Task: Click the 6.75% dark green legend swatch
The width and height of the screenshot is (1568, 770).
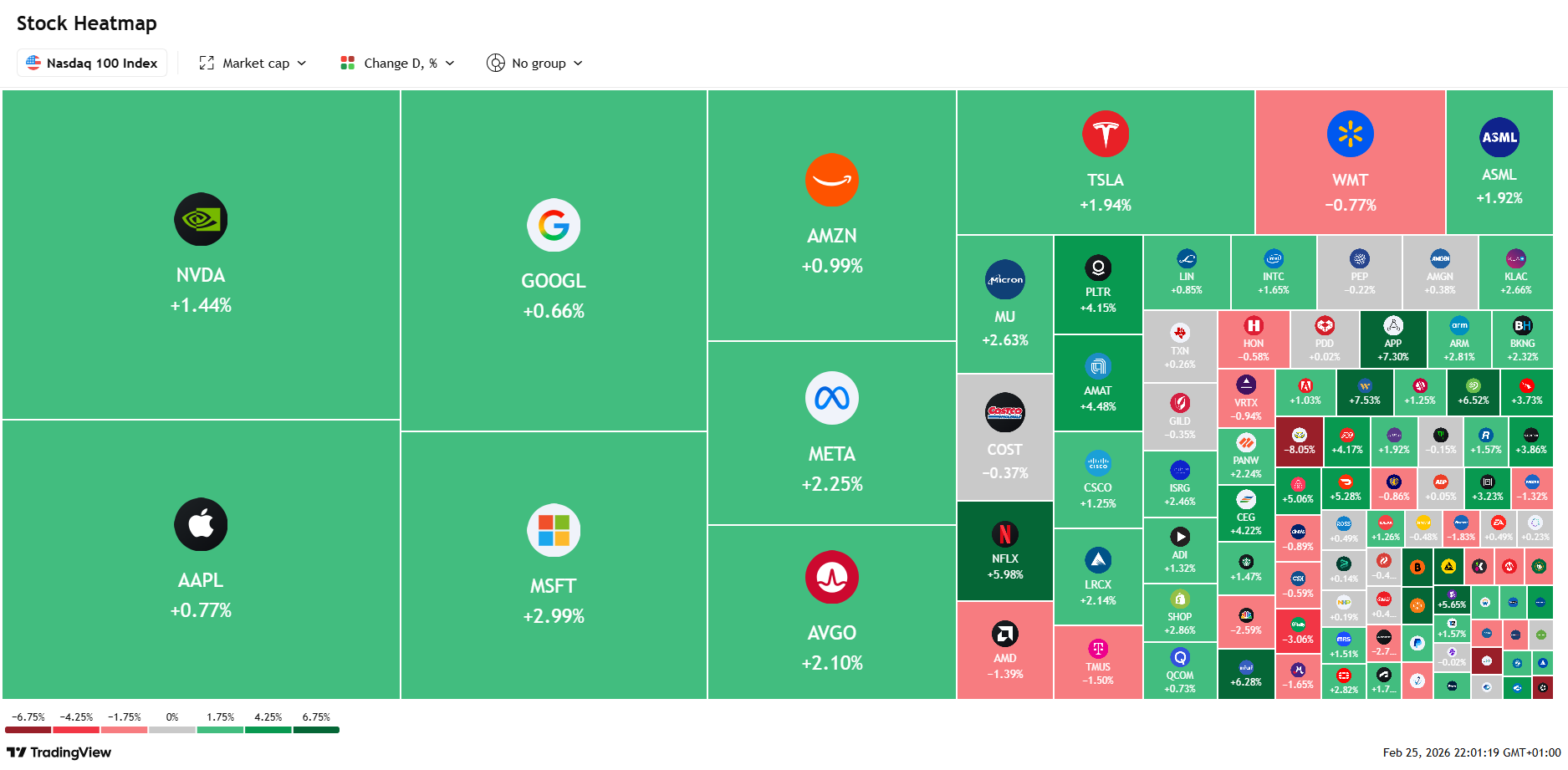Action: point(316,730)
